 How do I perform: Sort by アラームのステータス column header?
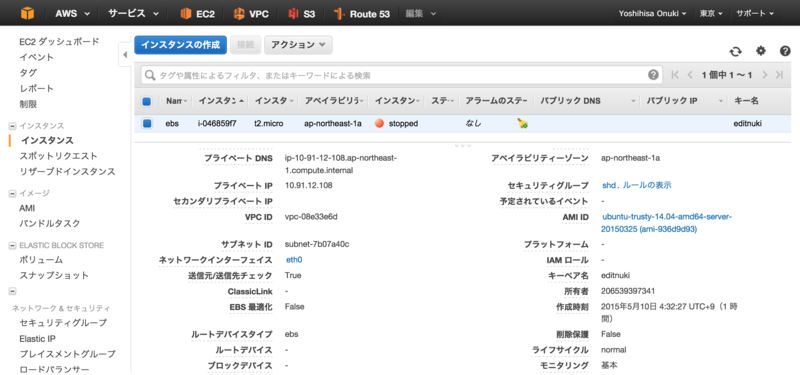pos(496,101)
